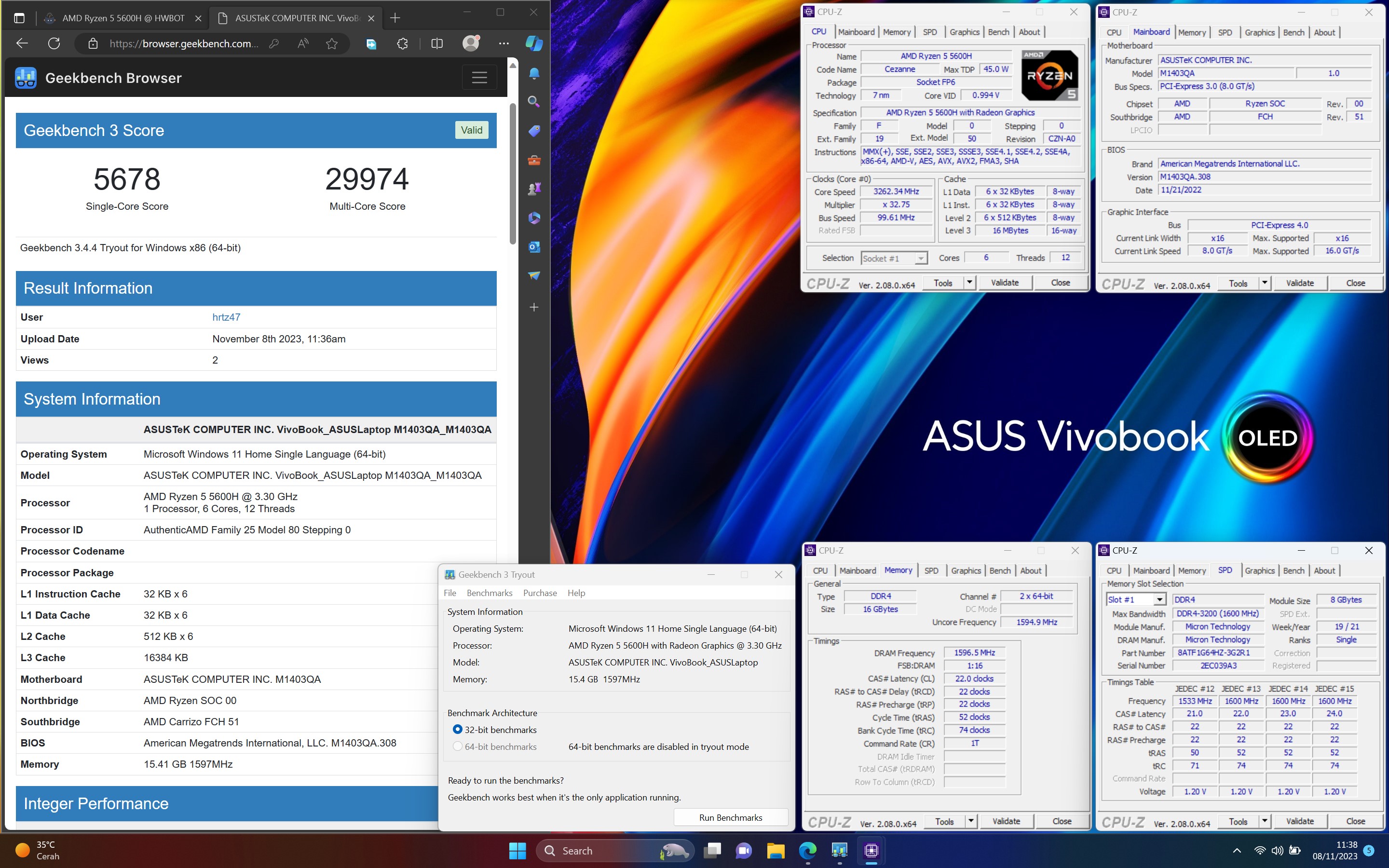Open Wi-Fi network icon in system tray

[1260, 851]
